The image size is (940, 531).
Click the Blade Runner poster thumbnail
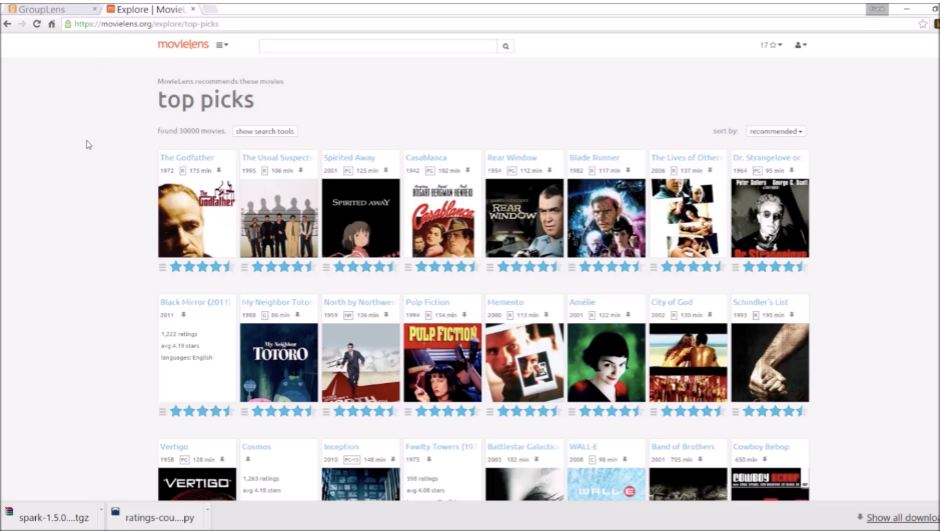(606, 218)
